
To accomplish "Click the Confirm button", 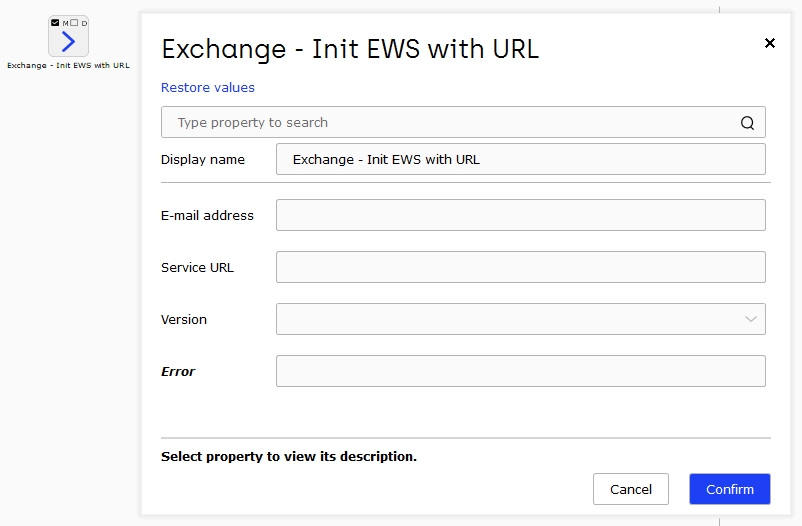I will pos(730,489).
